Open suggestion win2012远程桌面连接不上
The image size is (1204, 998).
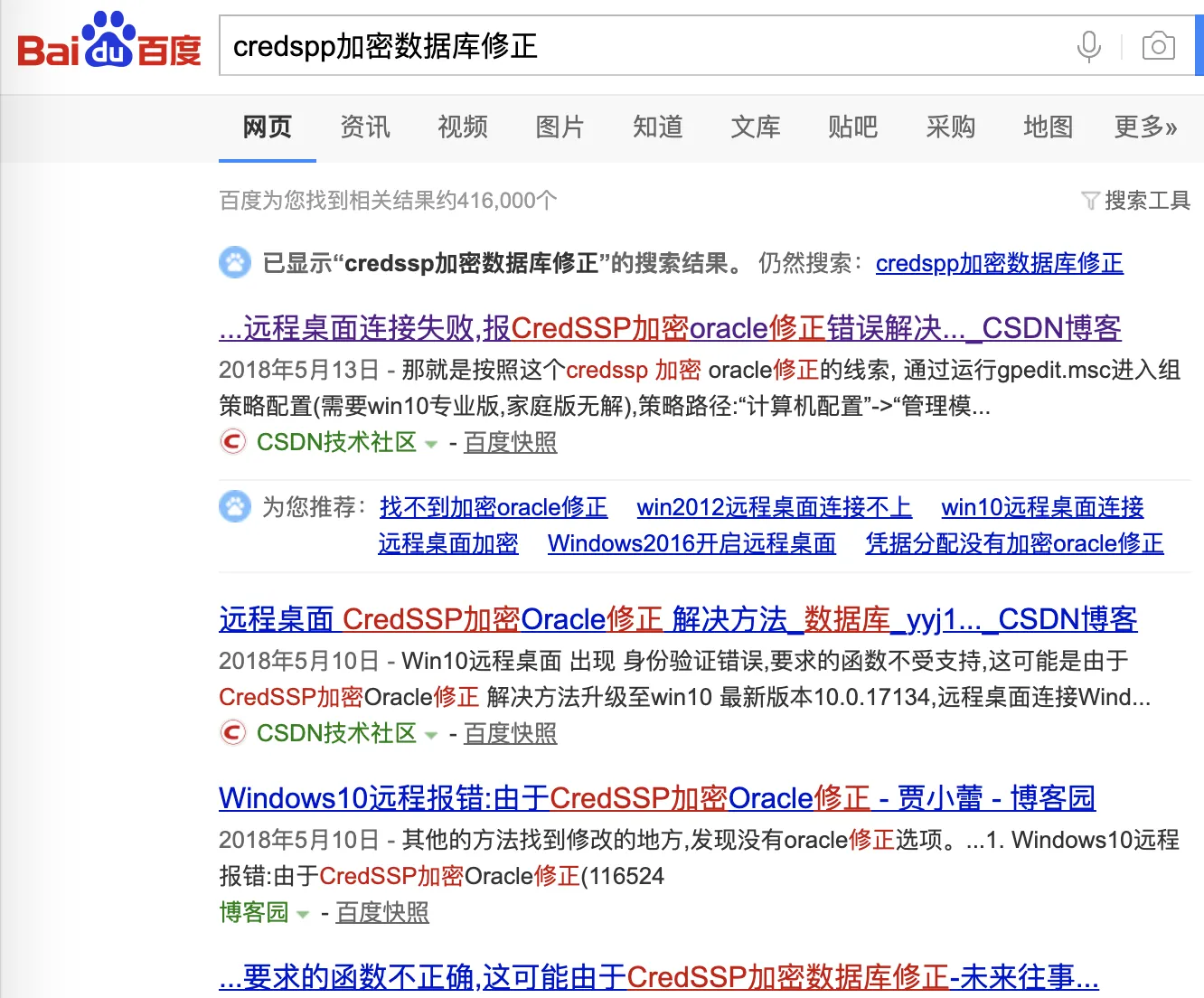[x=775, y=507]
